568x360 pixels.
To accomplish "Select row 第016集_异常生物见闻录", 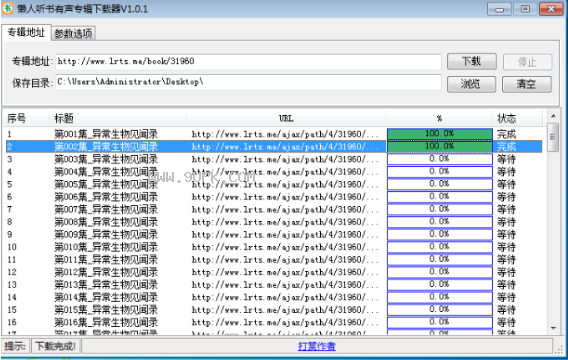I will click(x=274, y=322).
